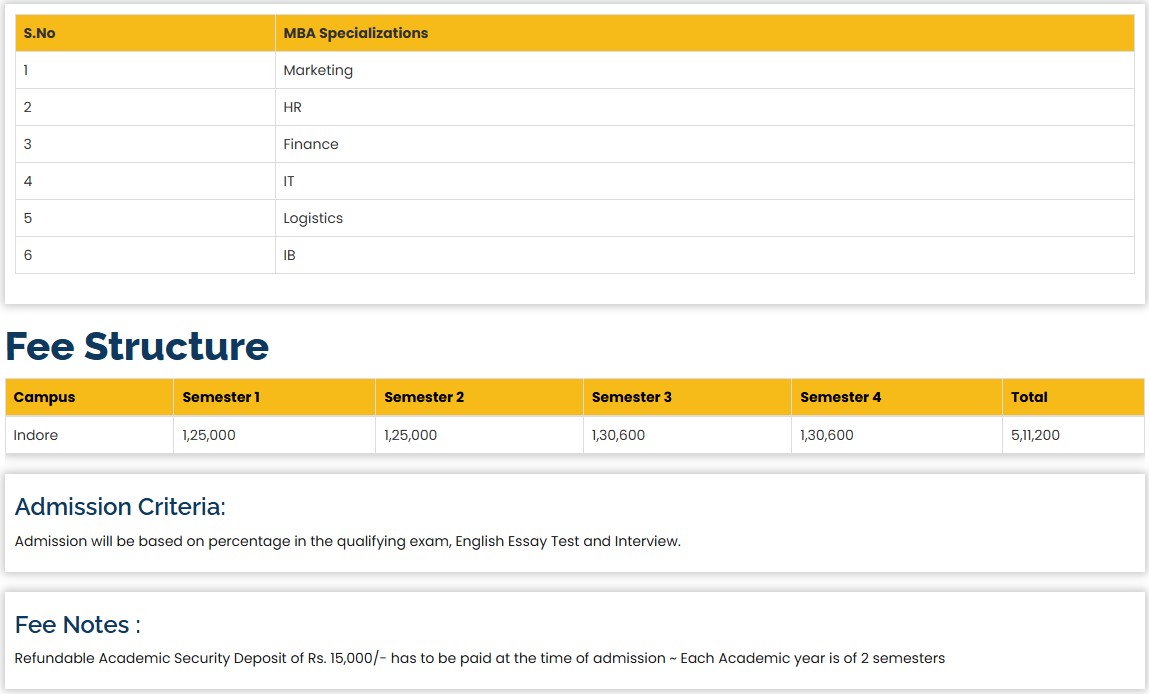Click the Logistics specialization row
The width and height of the screenshot is (1149, 694).
coord(313,218)
